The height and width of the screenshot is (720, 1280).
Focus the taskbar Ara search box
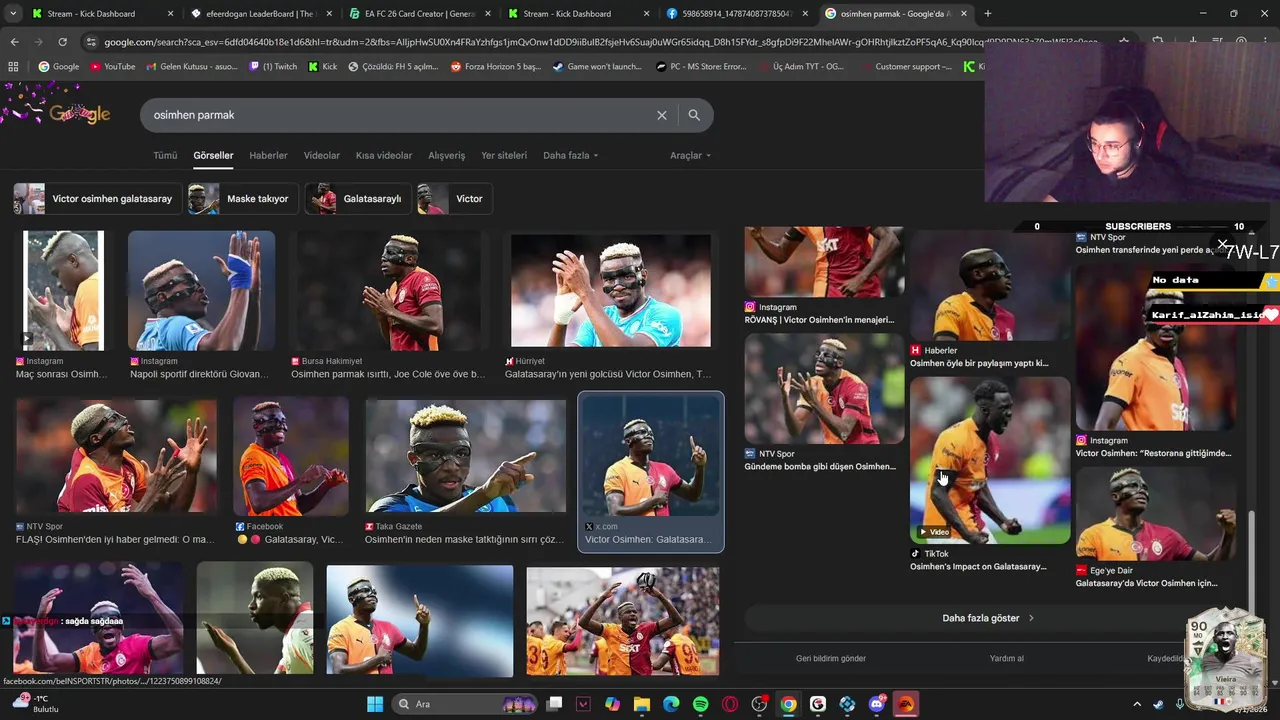pos(466,704)
